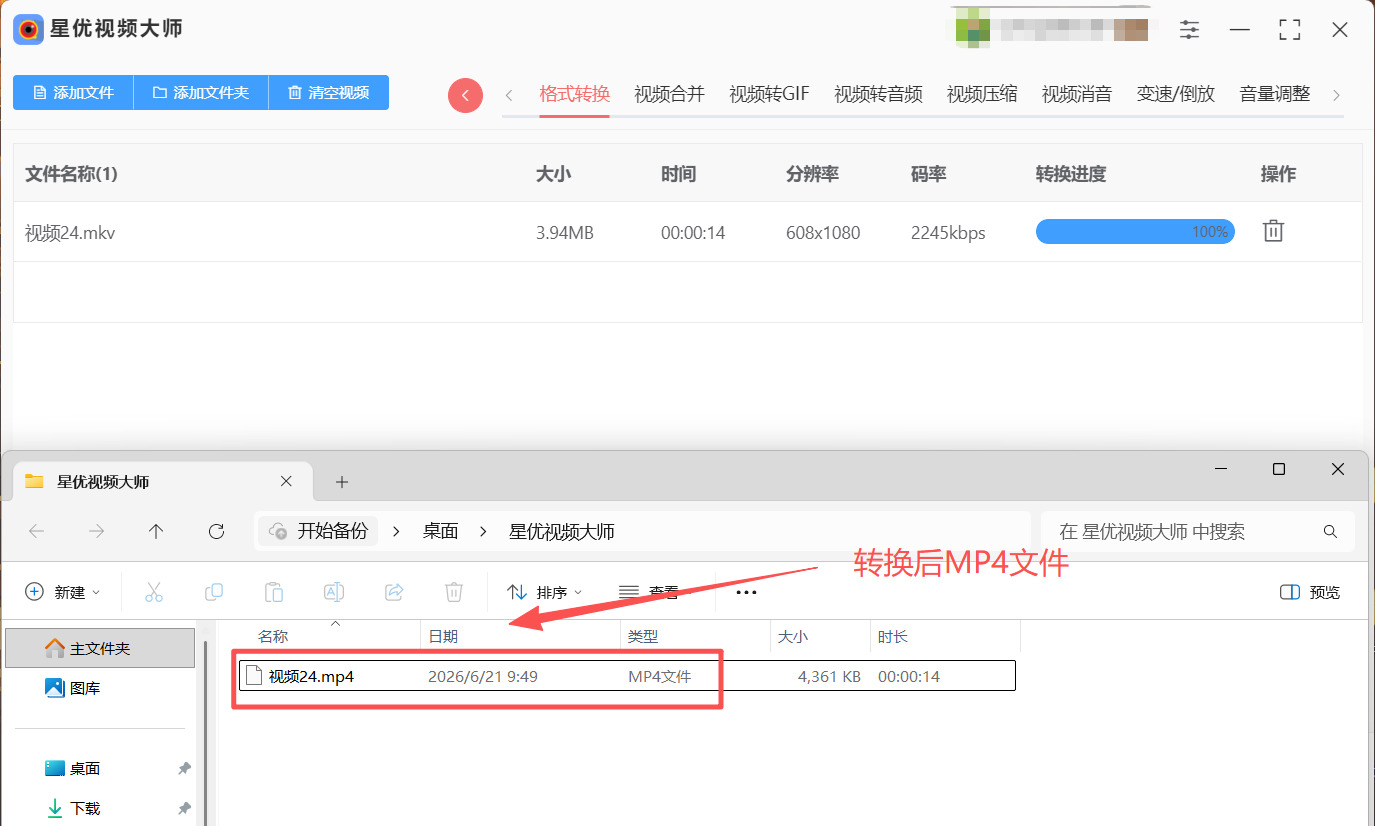
Task: Click the 星优视频大师 app logo icon
Action: 28,29
